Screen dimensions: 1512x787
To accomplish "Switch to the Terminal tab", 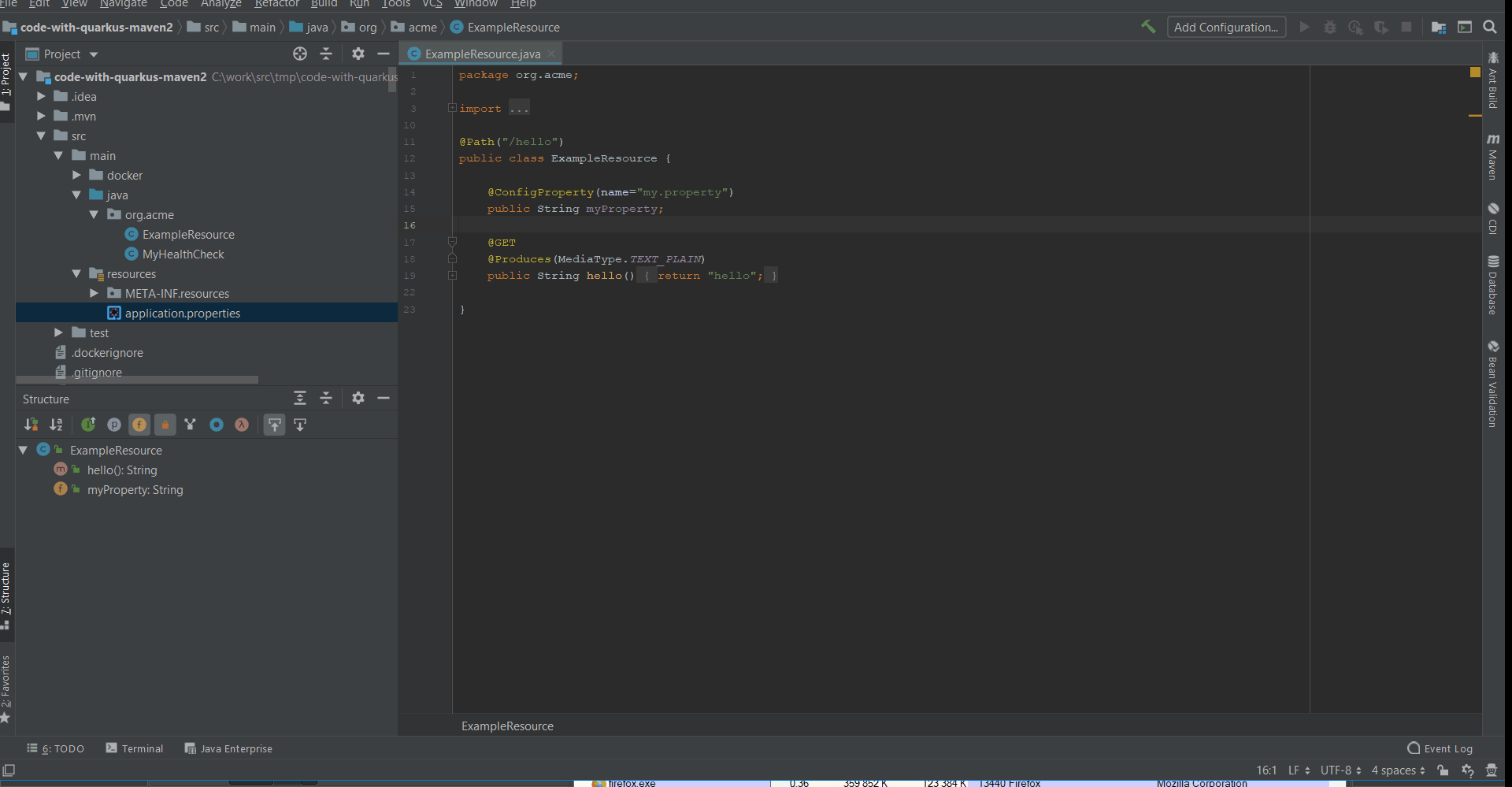I will 142,748.
